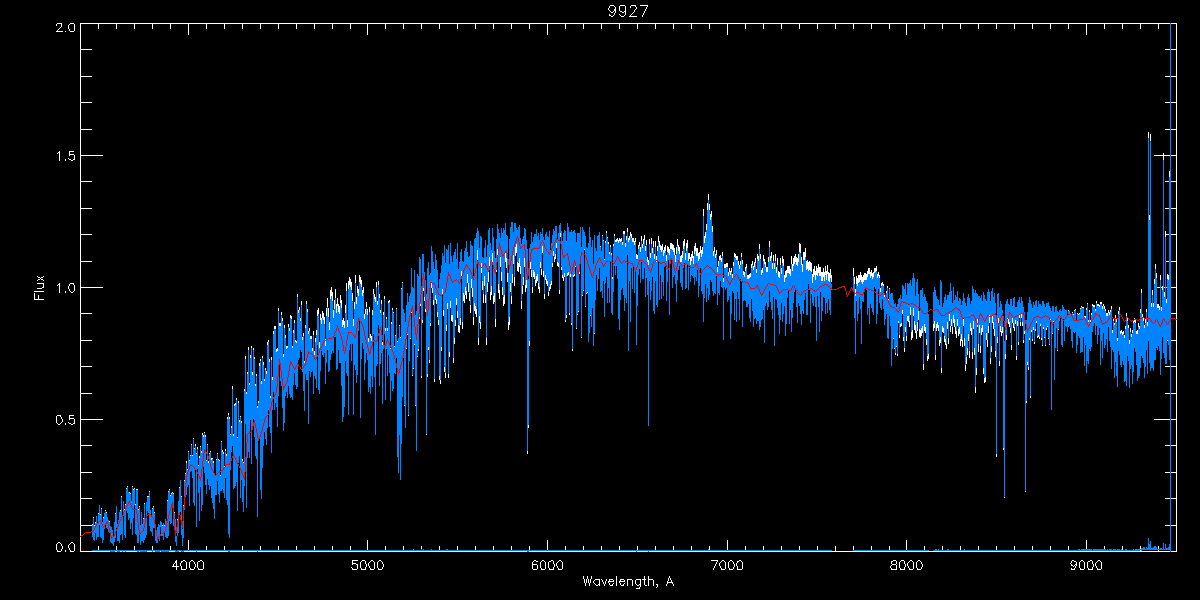
Task: Select the 9000 x-axis tick label
Action: [x=1086, y=563]
